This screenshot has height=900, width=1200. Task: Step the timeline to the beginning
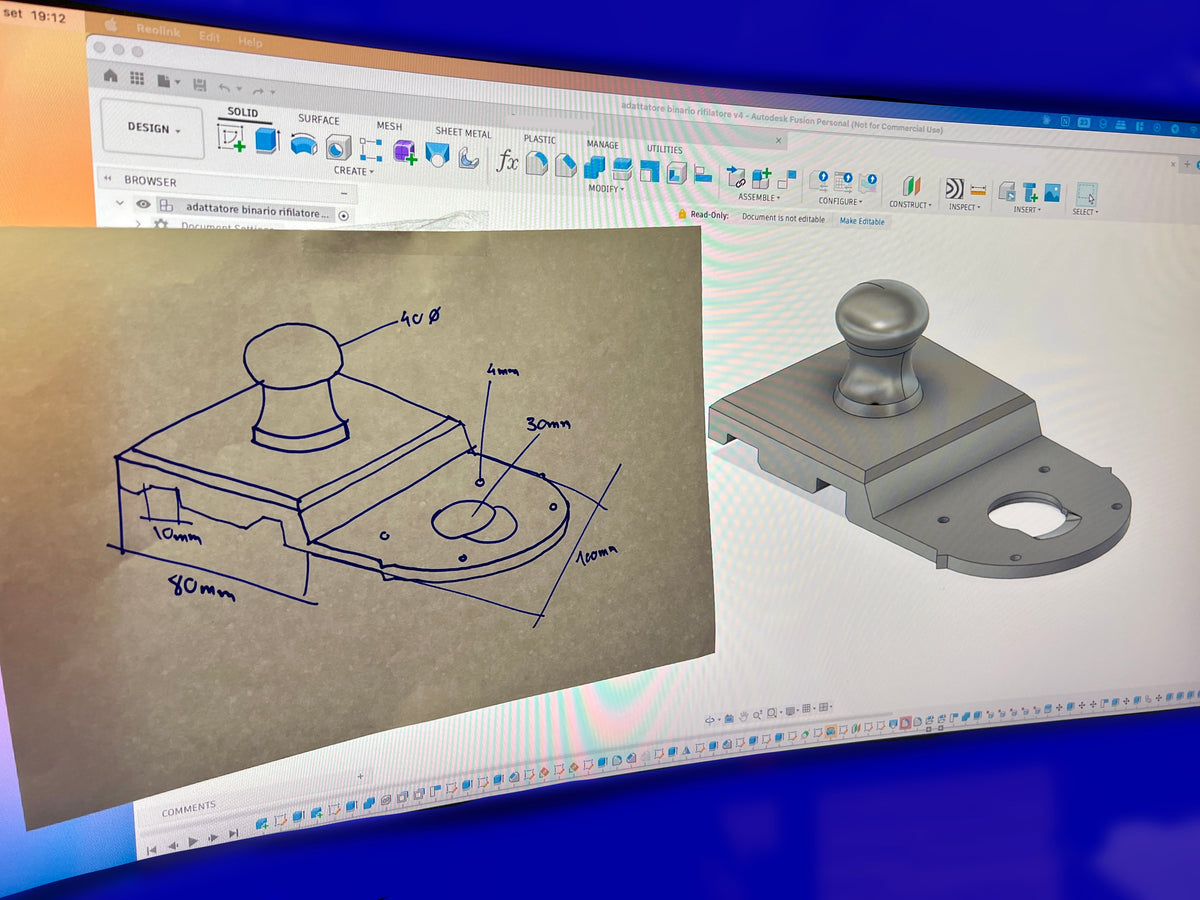point(152,851)
